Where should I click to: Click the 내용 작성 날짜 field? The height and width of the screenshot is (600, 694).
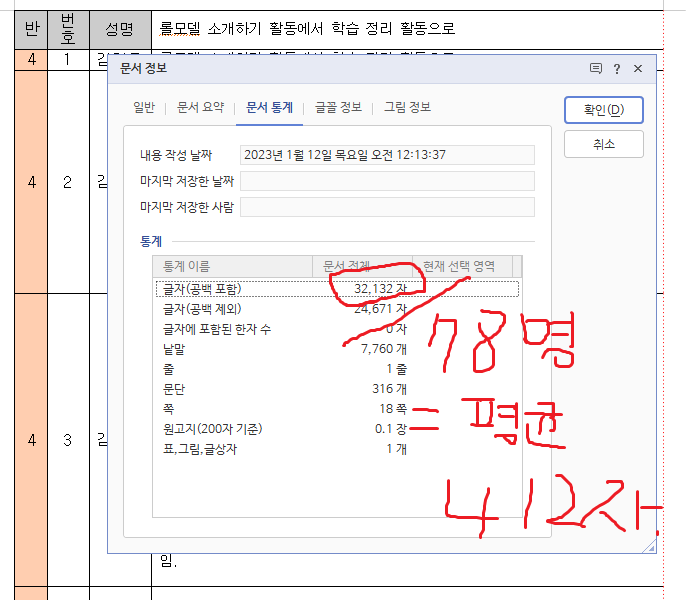click(387, 155)
